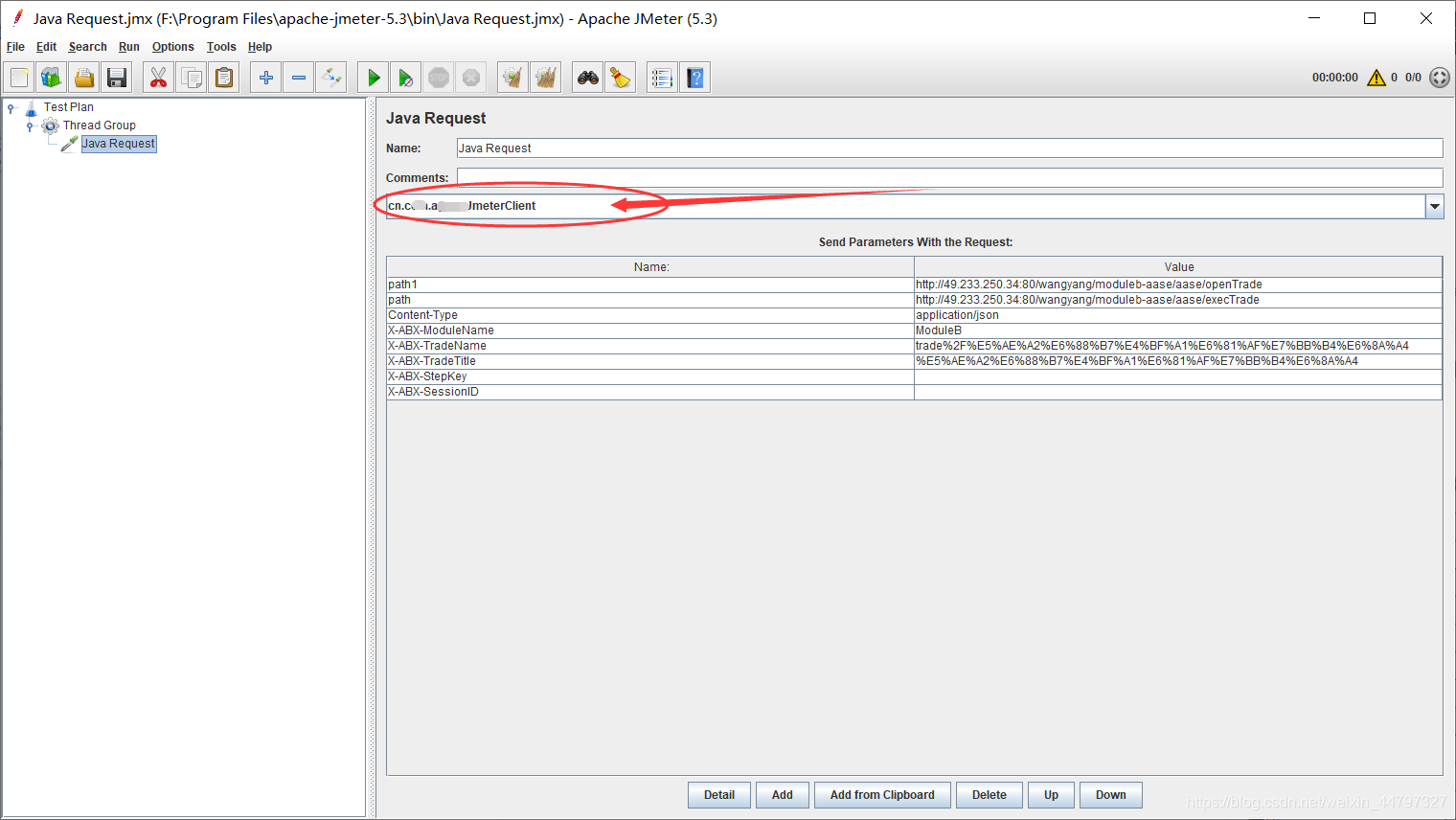Click the Reset Search brush icon

pos(621,78)
